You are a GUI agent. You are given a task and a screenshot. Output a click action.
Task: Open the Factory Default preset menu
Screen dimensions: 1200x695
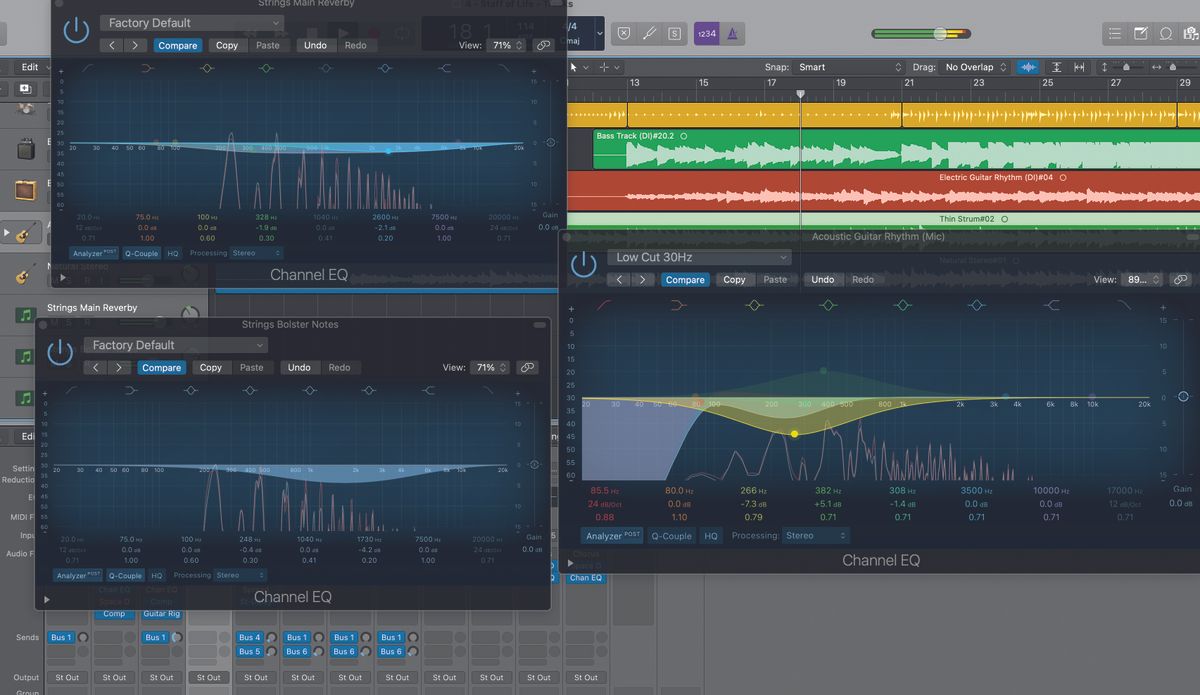[190, 22]
